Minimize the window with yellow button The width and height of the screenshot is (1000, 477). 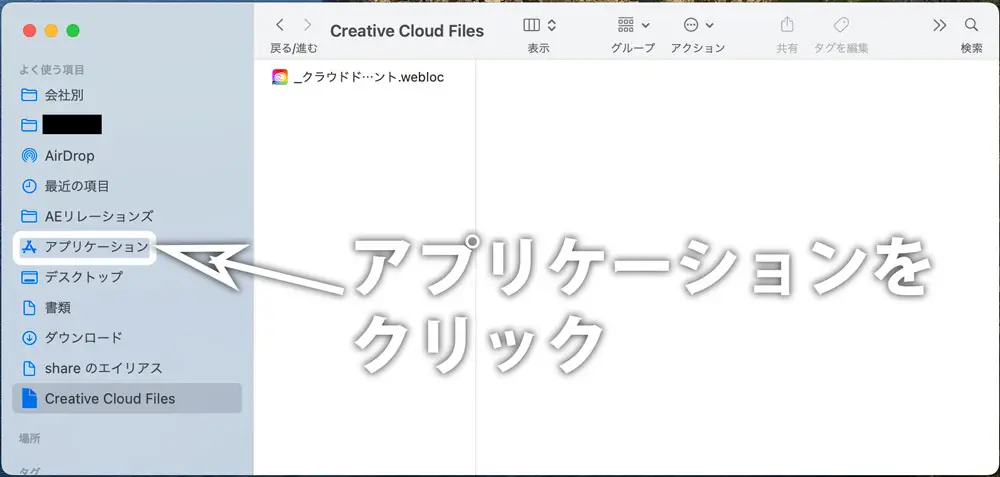click(51, 31)
